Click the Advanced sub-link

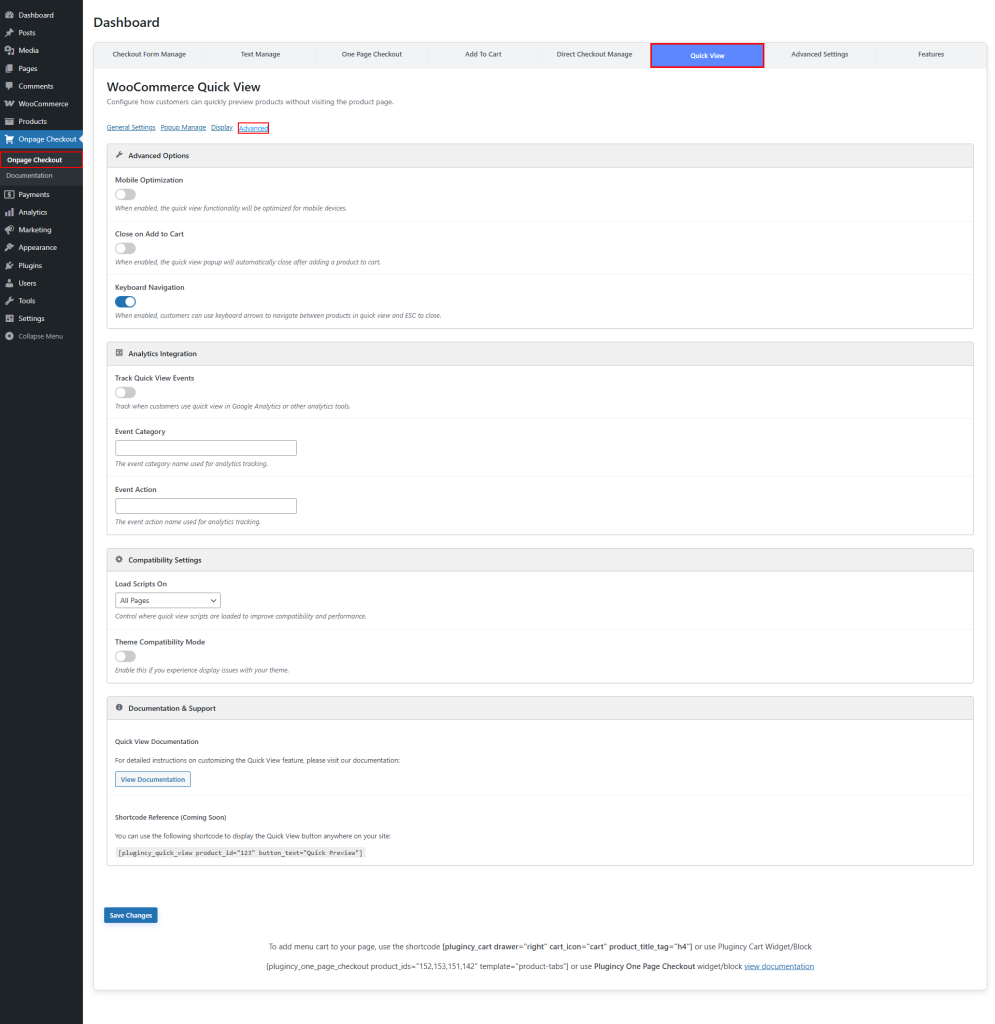click(253, 128)
